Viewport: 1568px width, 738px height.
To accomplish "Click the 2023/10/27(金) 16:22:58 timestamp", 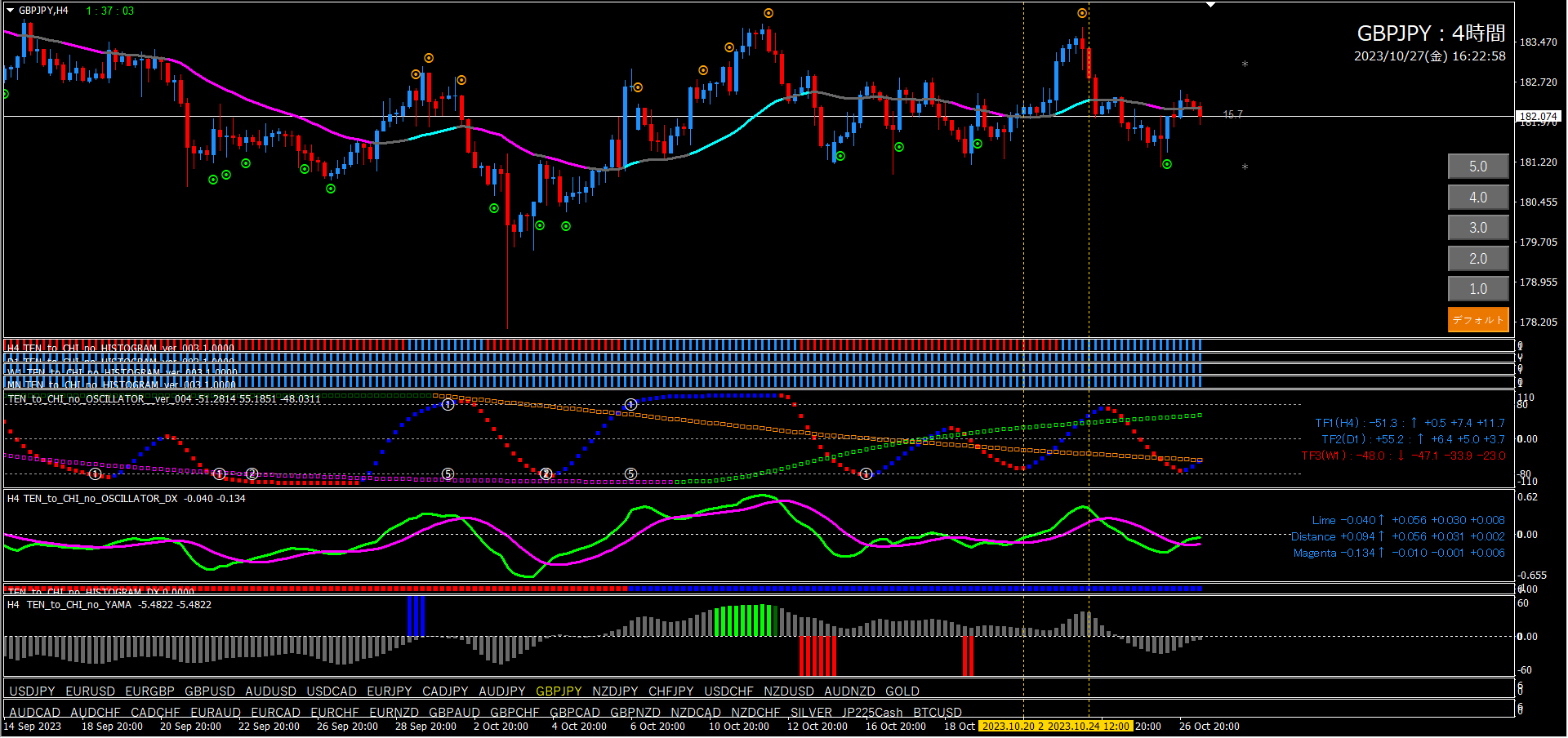I will (1430, 56).
